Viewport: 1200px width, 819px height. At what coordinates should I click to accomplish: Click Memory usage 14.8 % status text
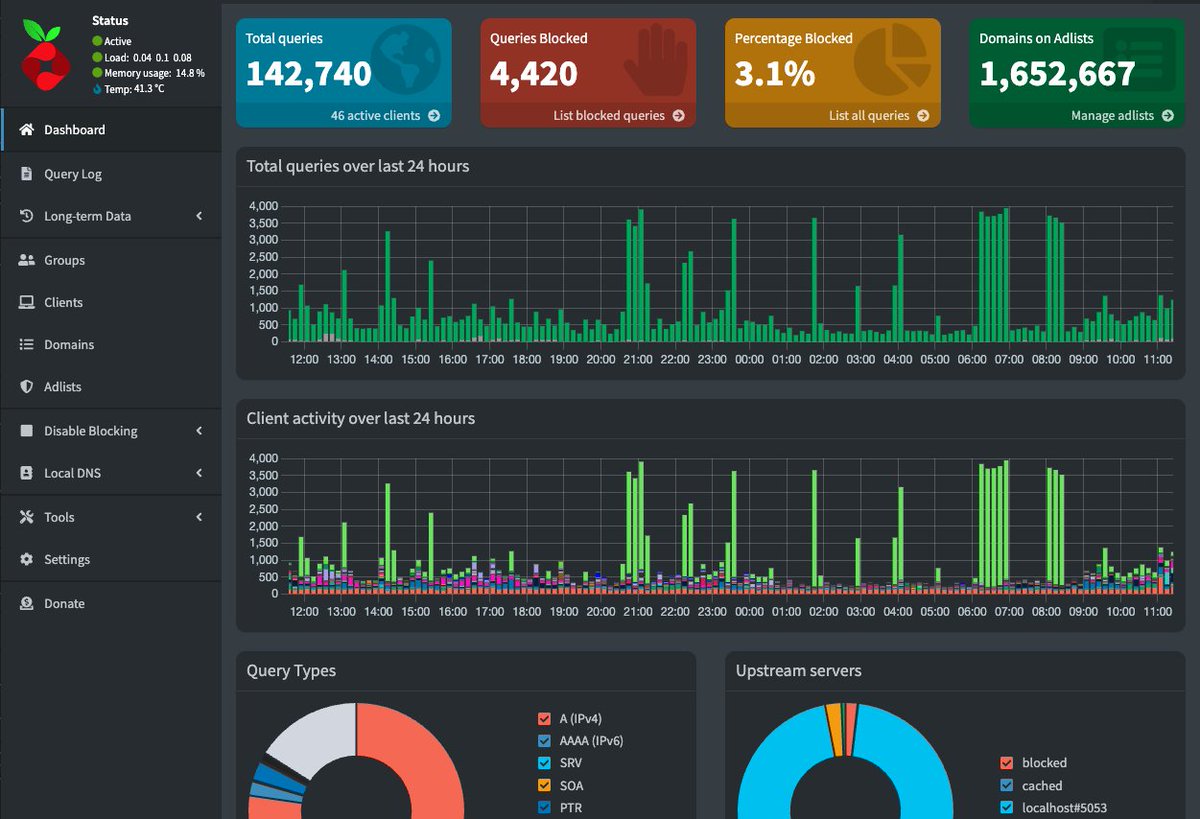coord(155,73)
